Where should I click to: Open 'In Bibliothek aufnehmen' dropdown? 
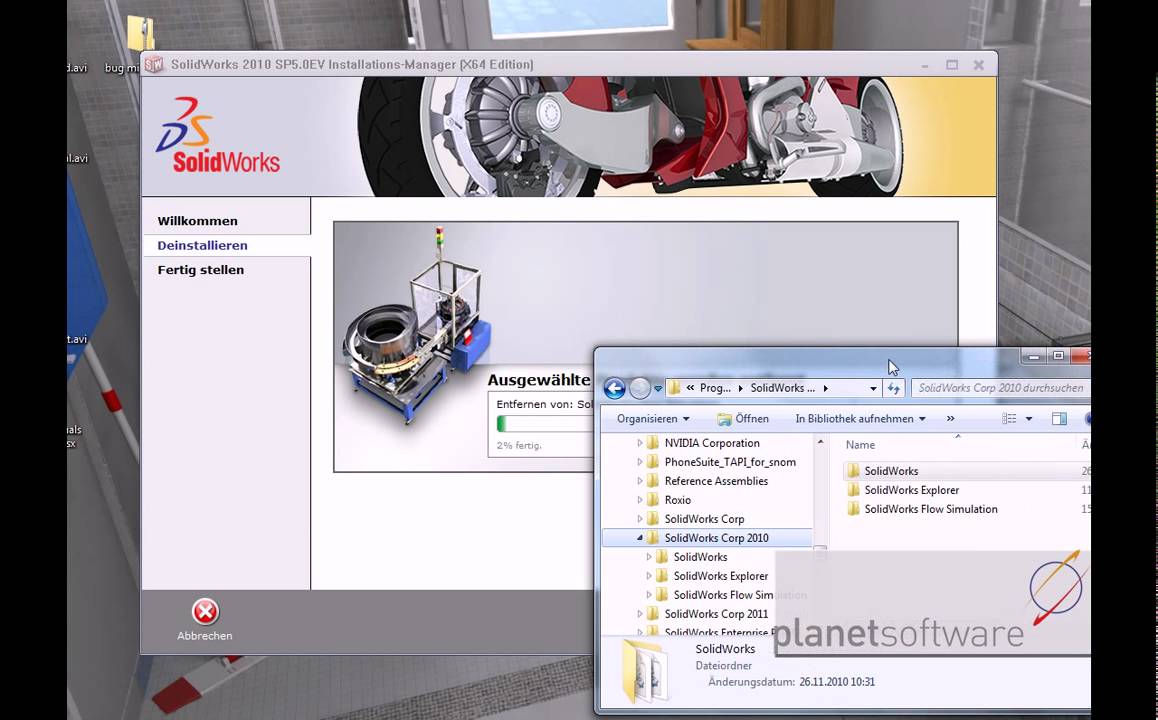[x=860, y=419]
